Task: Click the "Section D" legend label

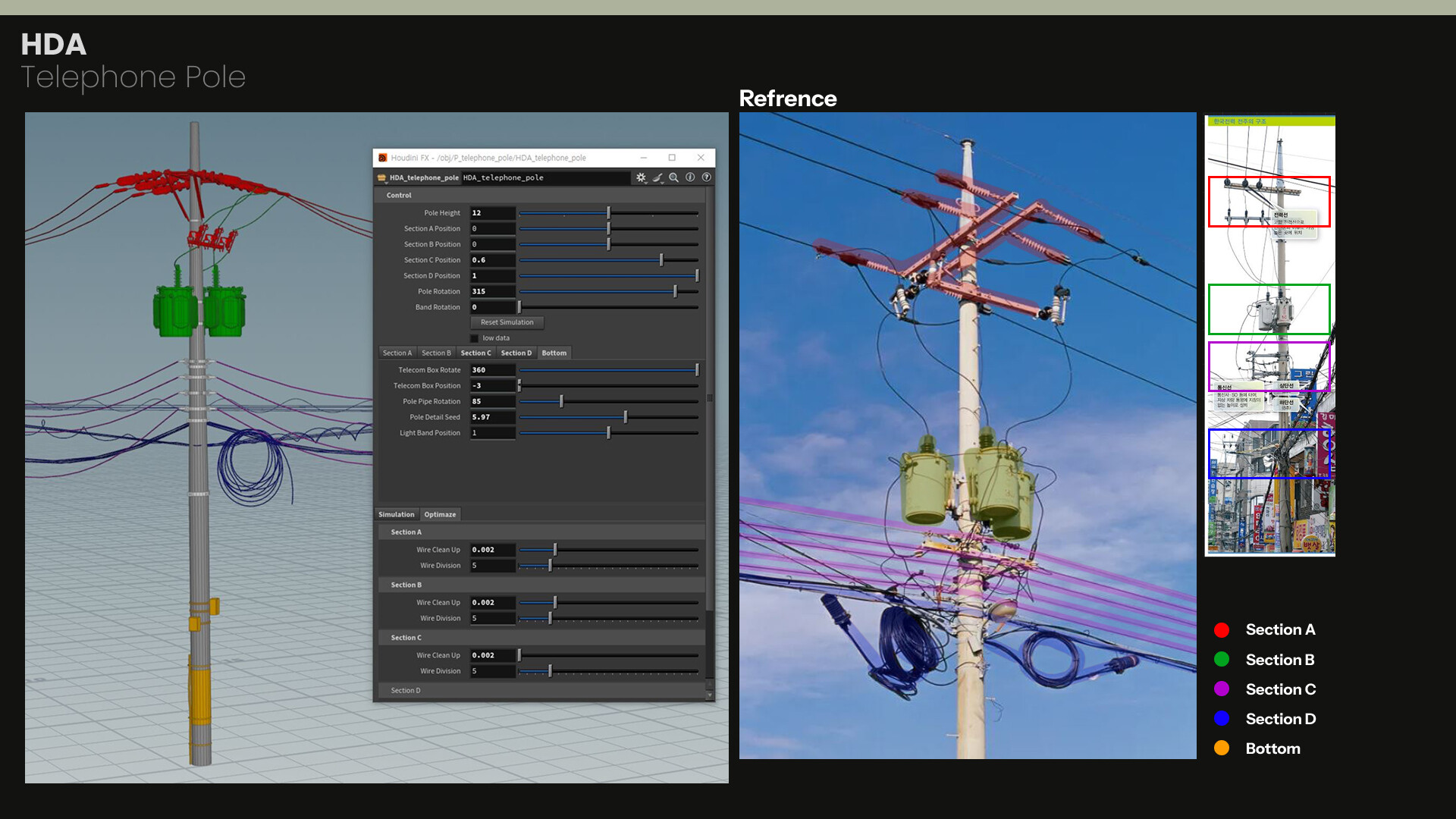Action: tap(1281, 719)
